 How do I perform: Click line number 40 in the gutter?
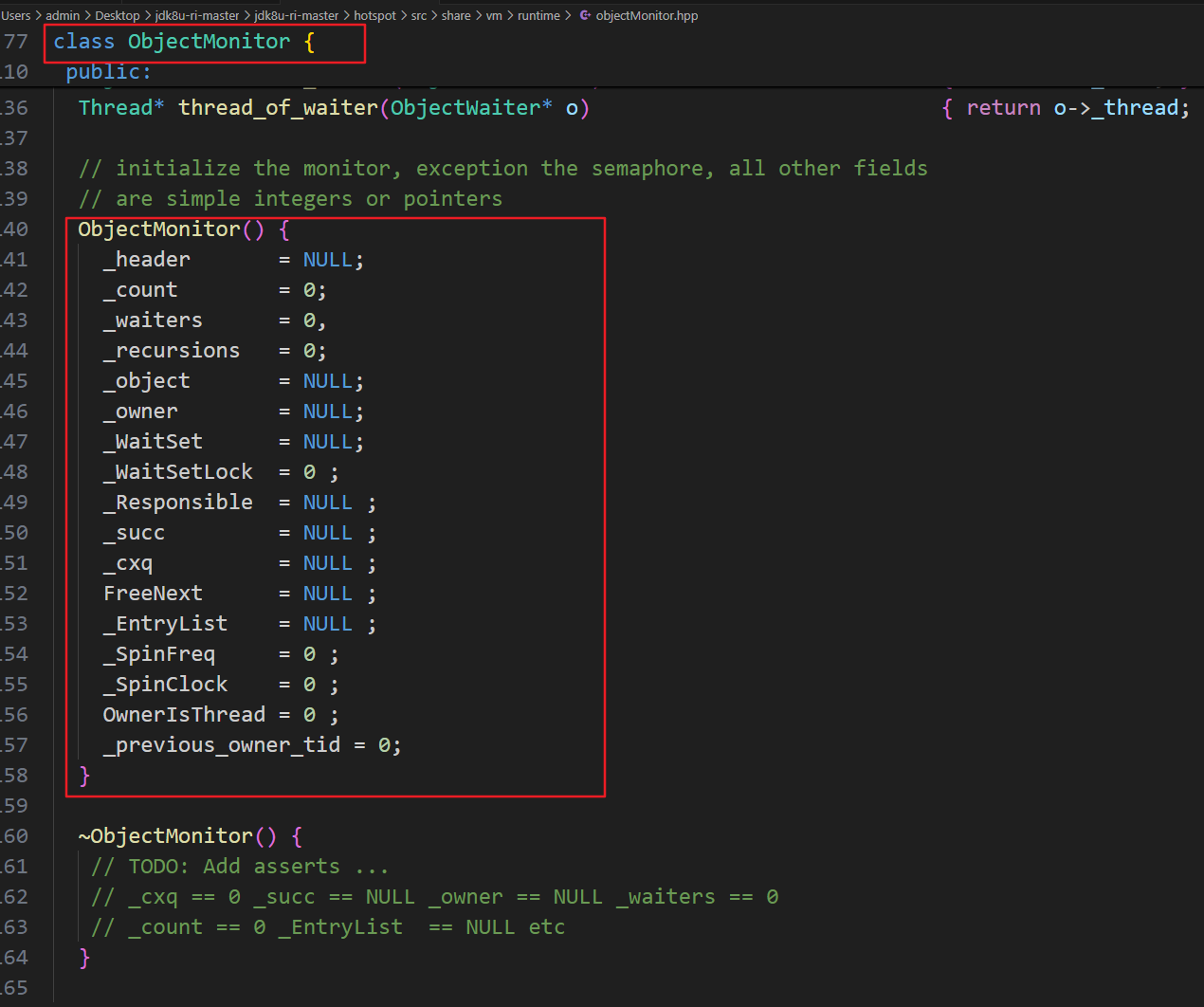[x=15, y=229]
